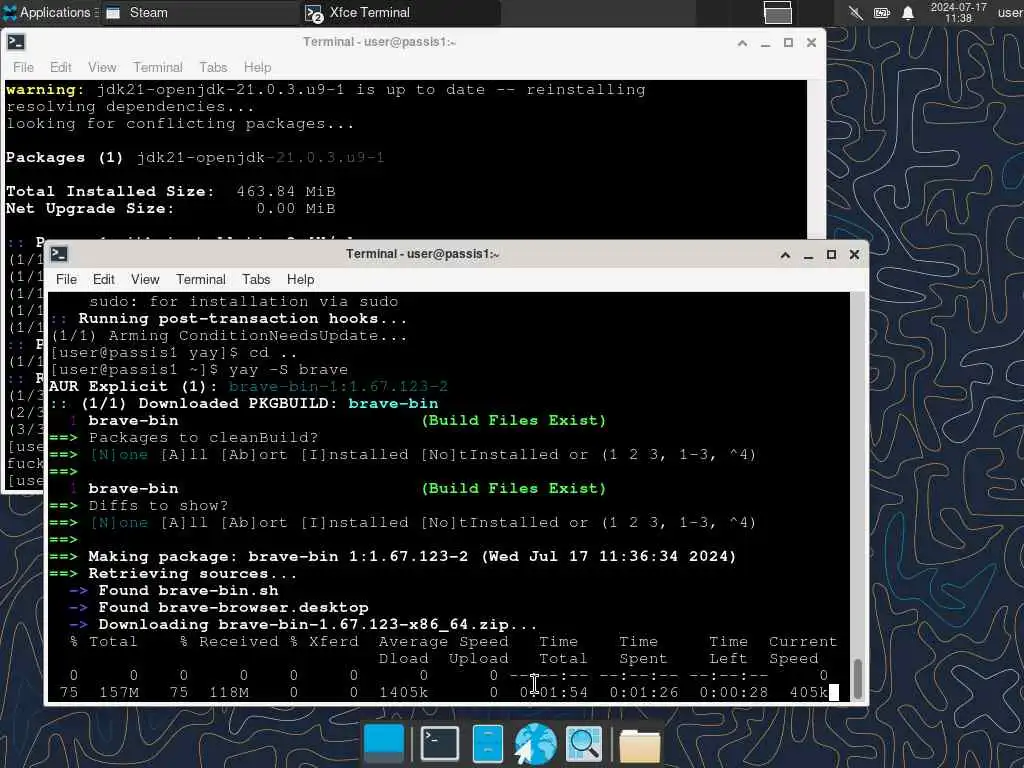1024x768 pixels.
Task: Click the workspace switcher icon in top panel
Action: coord(777,12)
